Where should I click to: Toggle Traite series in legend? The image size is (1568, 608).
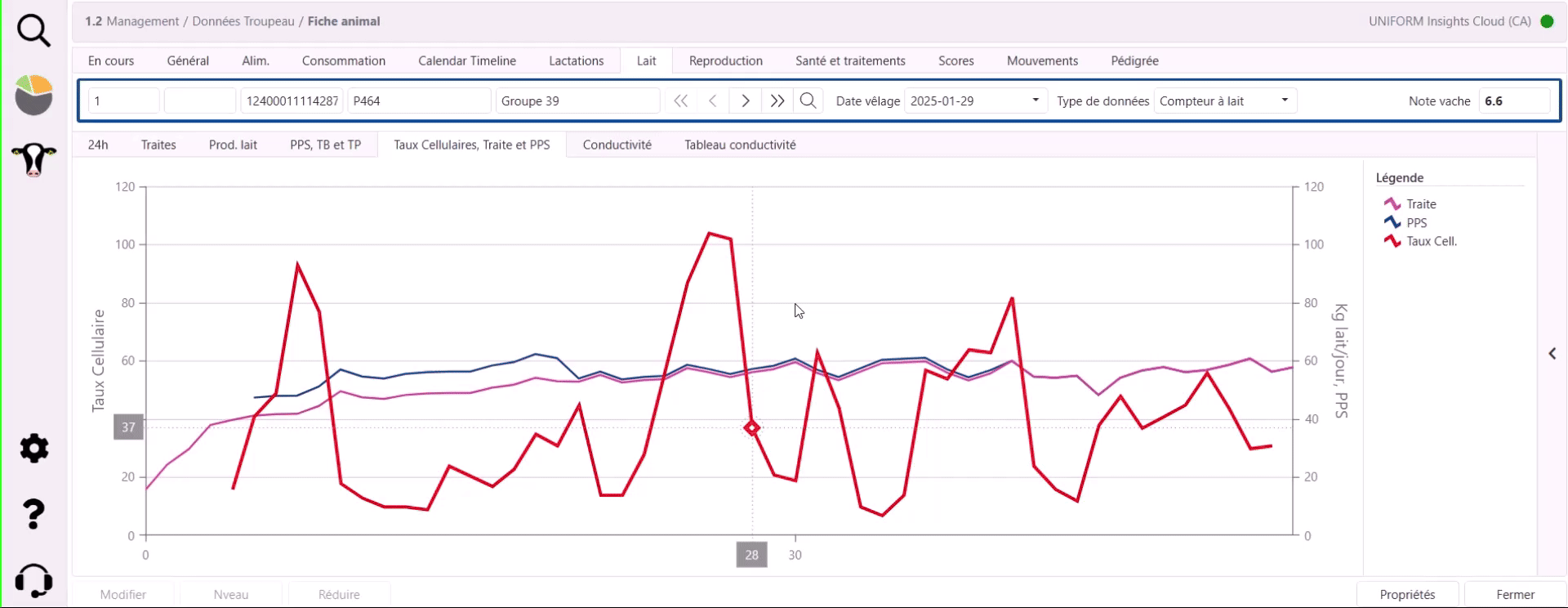(x=1420, y=204)
